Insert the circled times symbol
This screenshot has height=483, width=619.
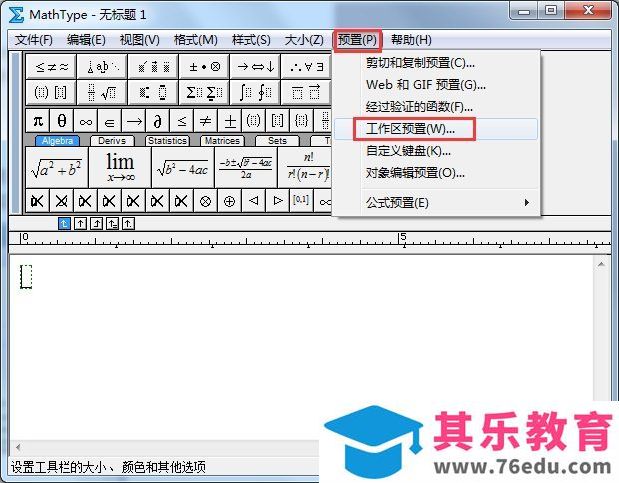click(x=205, y=201)
